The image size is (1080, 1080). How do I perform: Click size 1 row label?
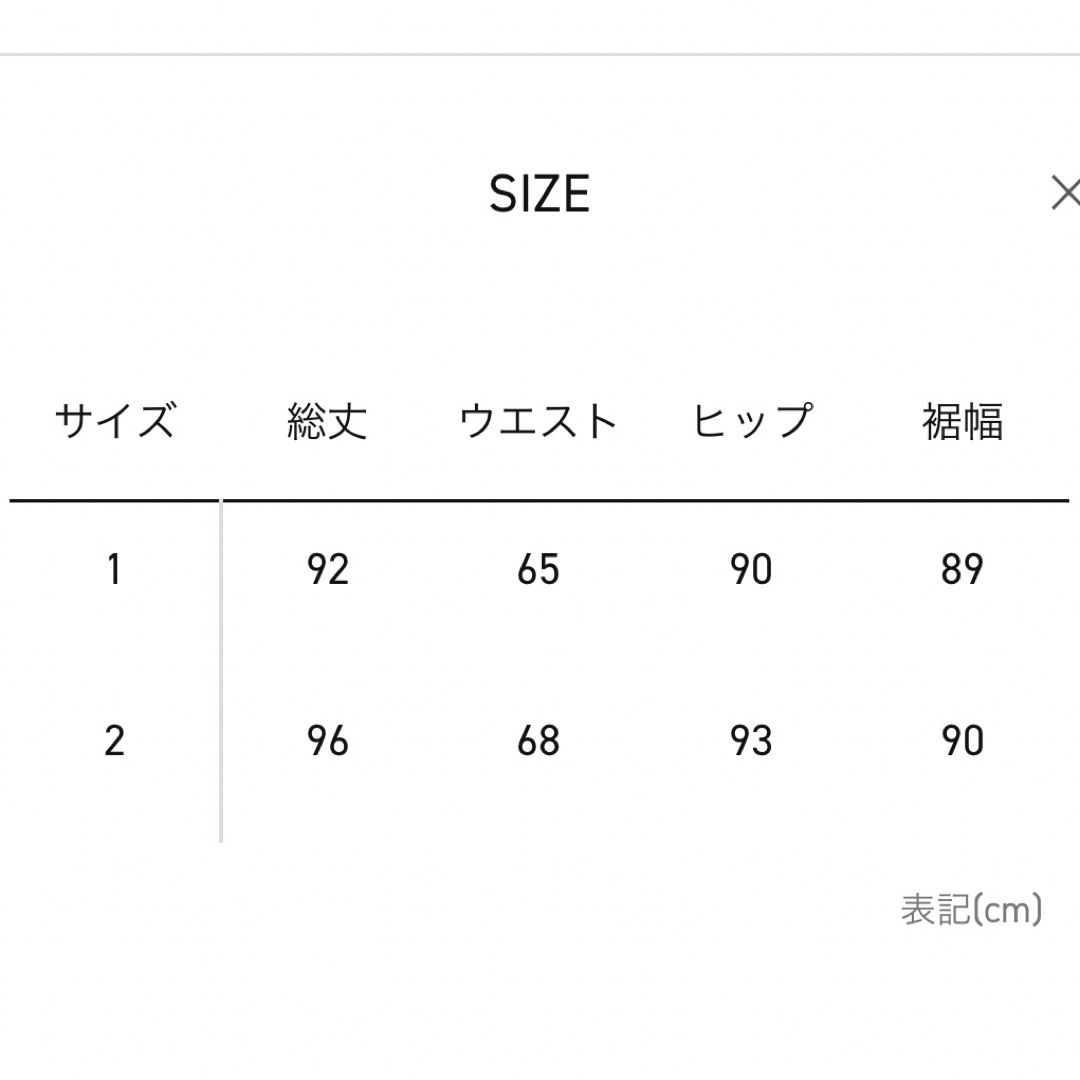114,570
